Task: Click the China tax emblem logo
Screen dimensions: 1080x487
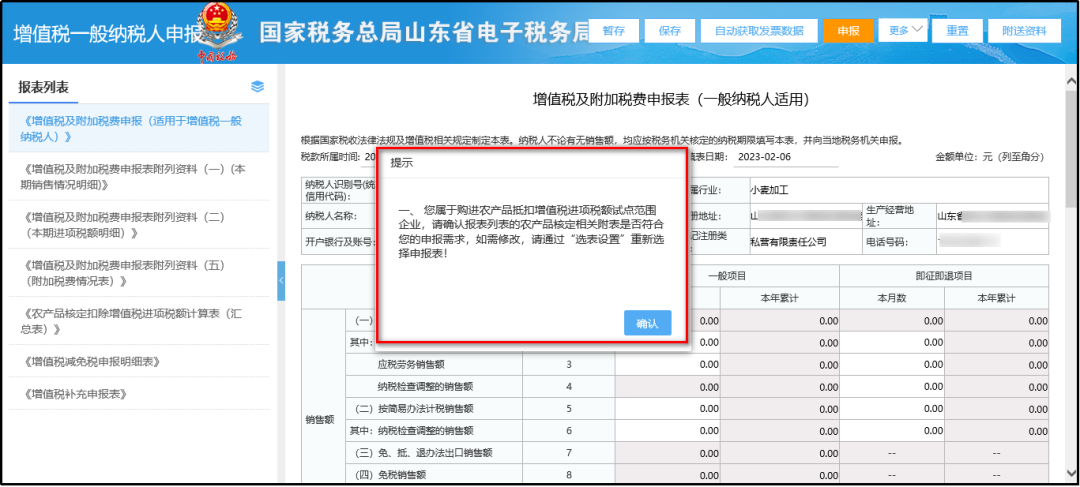Action: pyautogui.click(x=216, y=32)
